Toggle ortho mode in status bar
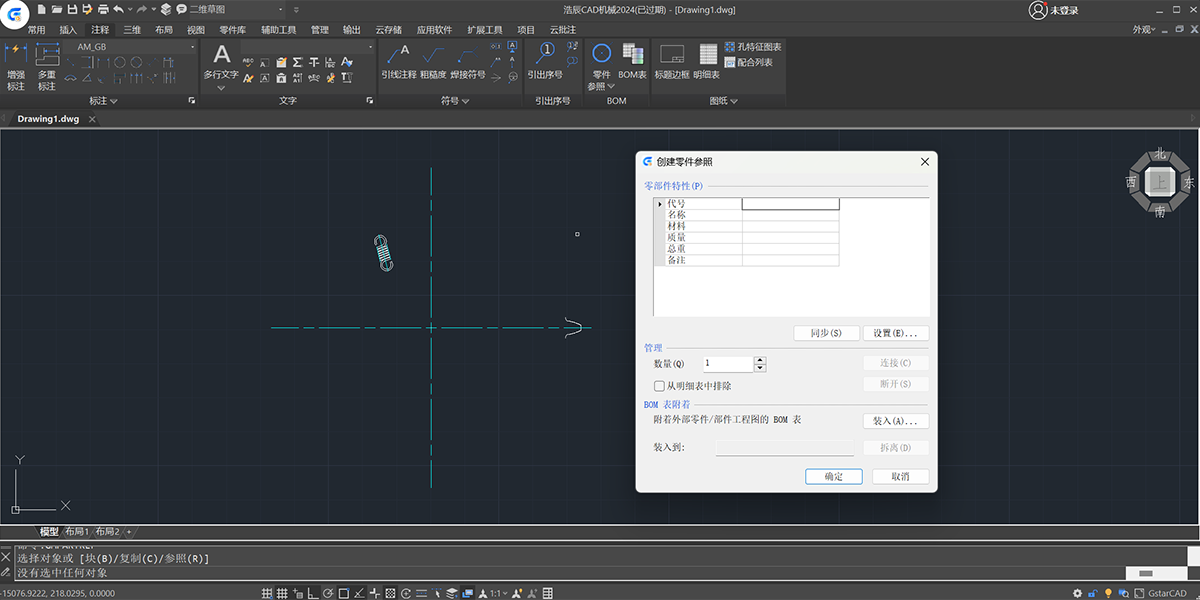Screen dimensions: 1200x600 click(x=313, y=593)
